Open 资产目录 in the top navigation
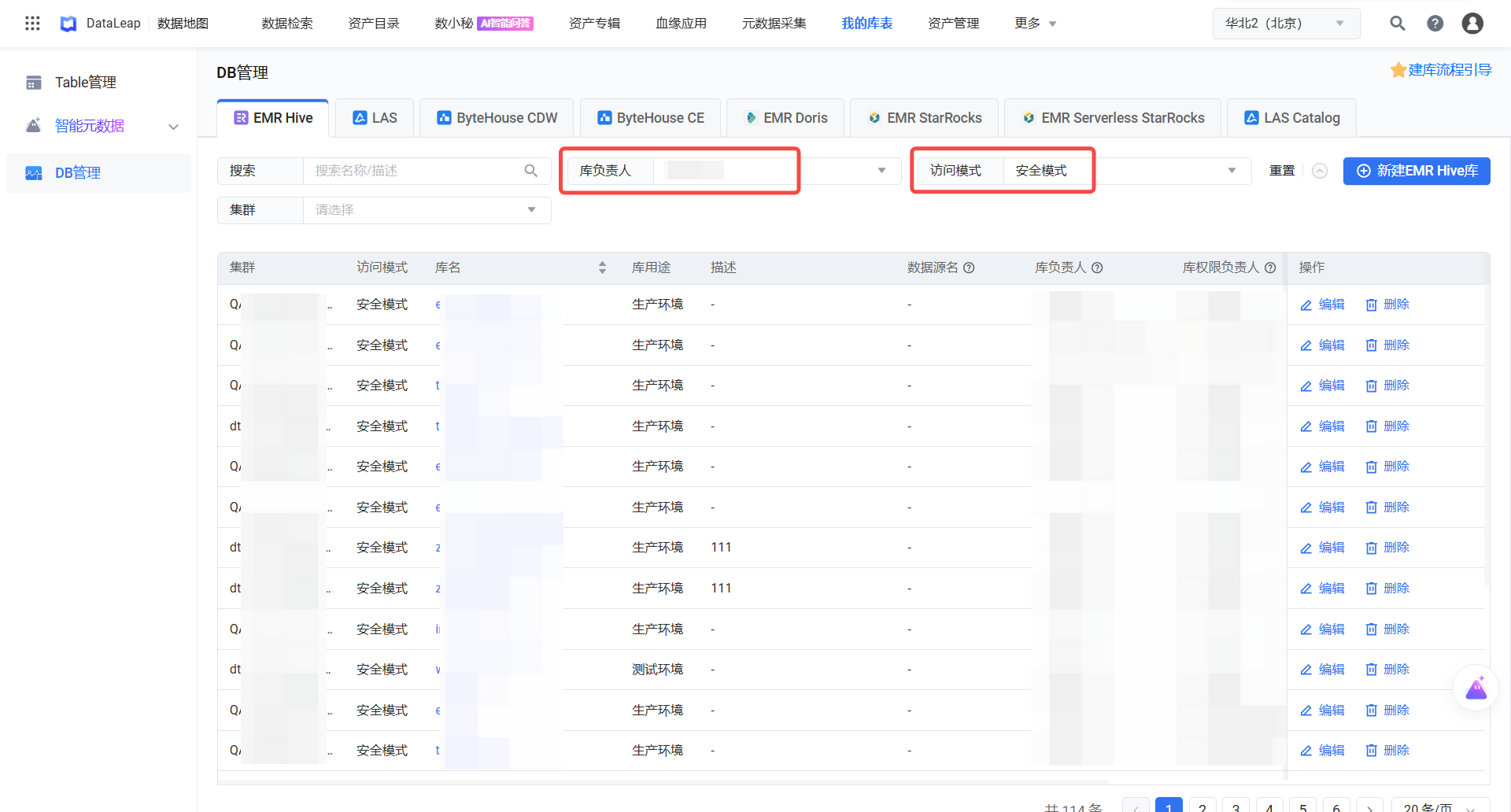The height and width of the screenshot is (812, 1511). 374,24
